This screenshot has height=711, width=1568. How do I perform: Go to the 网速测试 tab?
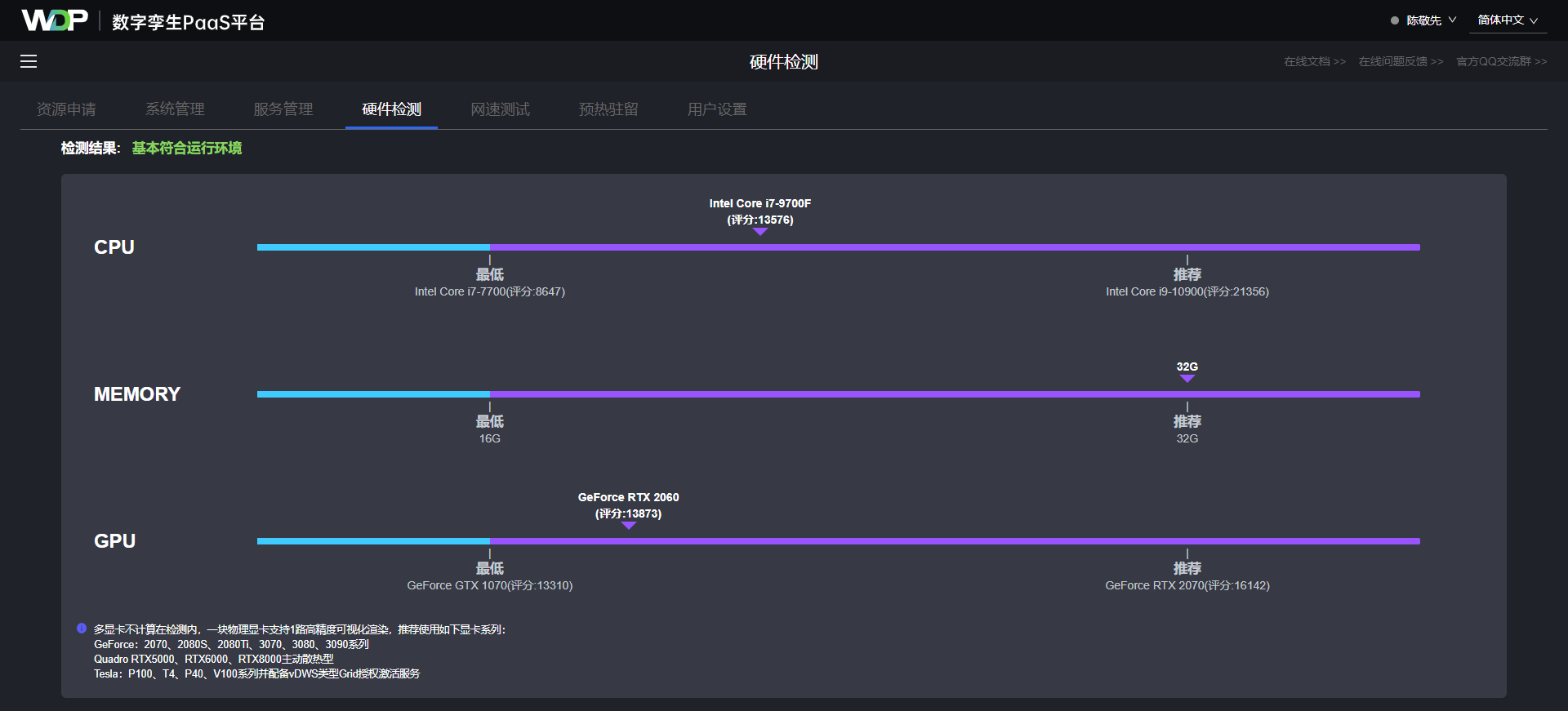500,109
